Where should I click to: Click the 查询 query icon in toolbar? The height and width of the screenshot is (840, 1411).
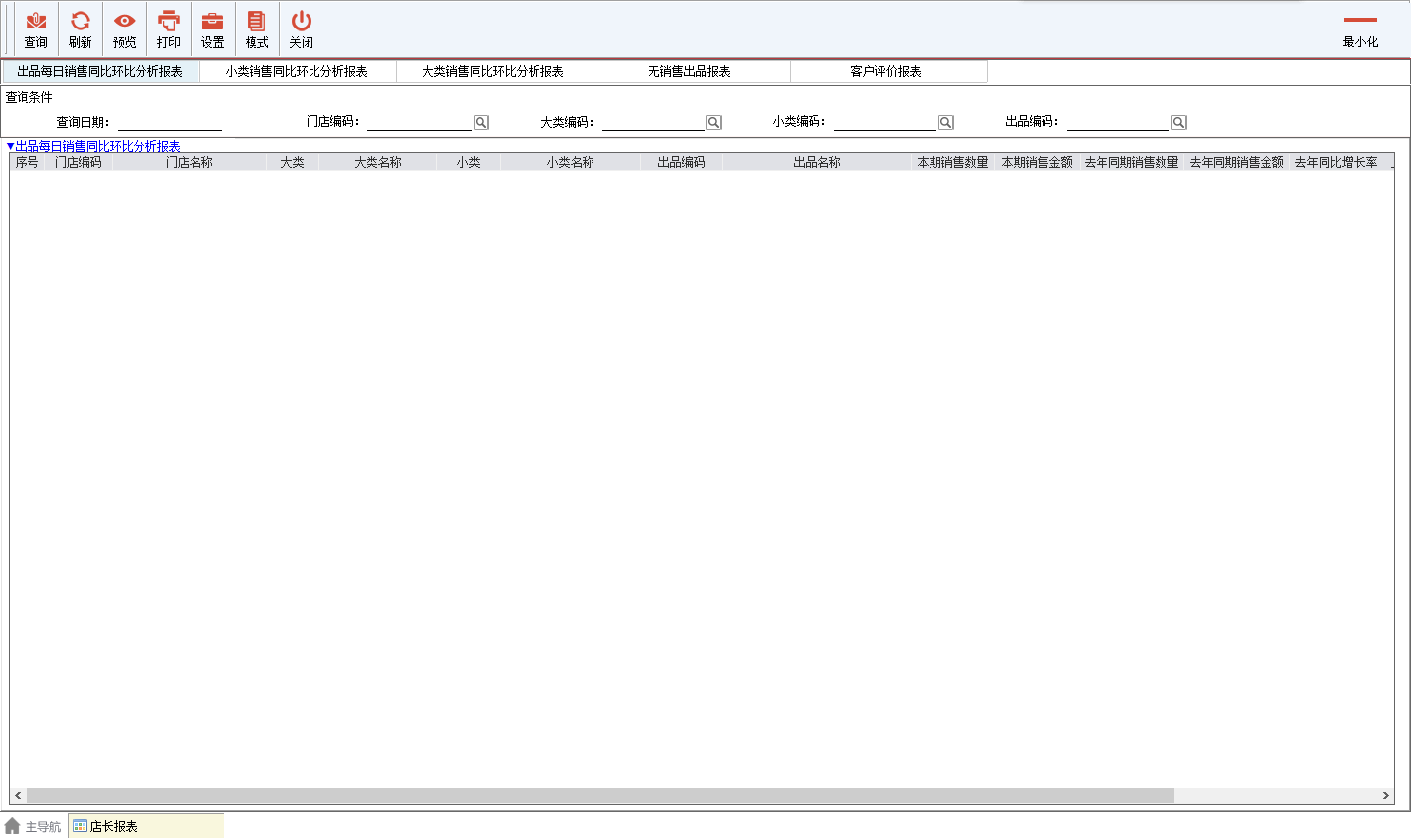point(36,28)
